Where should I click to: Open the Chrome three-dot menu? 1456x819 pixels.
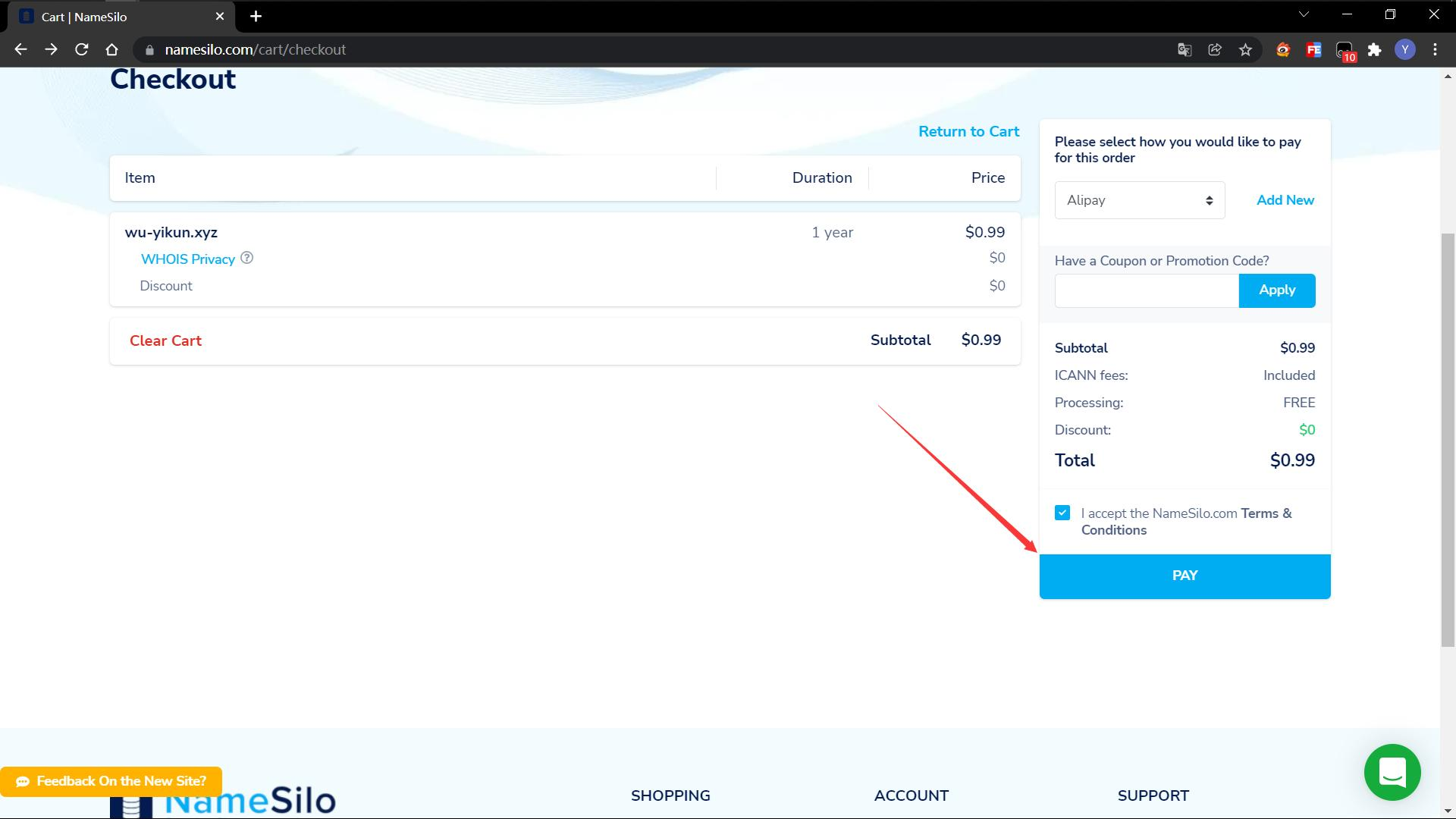[x=1435, y=50]
